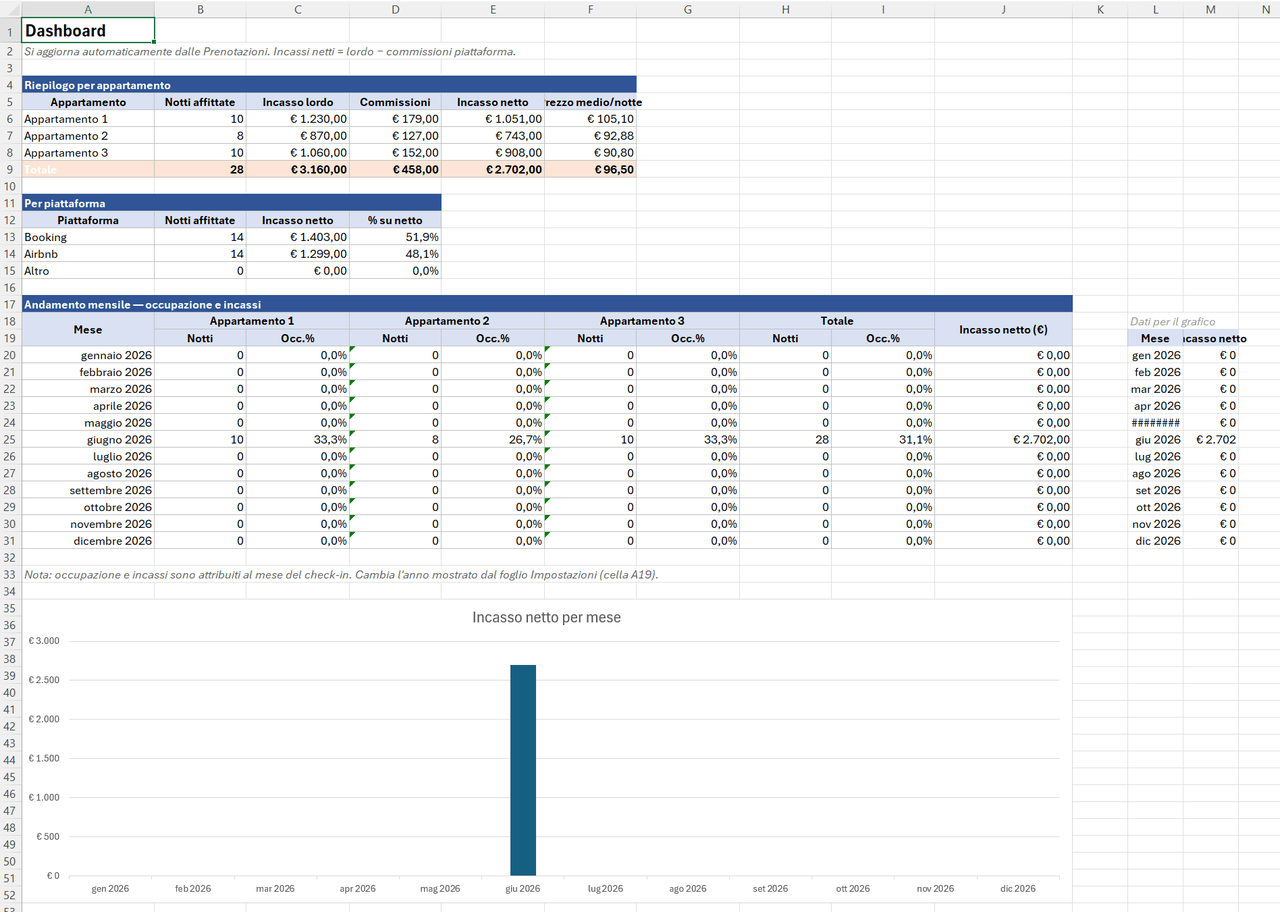Select the € 1.230,00 gross income cell
Viewport: 1280px width, 912px height.
[x=300, y=119]
